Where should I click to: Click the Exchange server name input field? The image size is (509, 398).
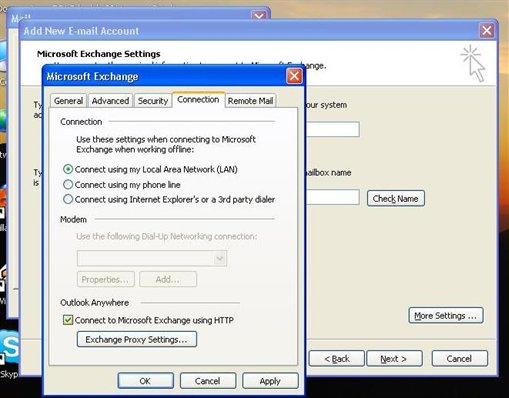332,129
